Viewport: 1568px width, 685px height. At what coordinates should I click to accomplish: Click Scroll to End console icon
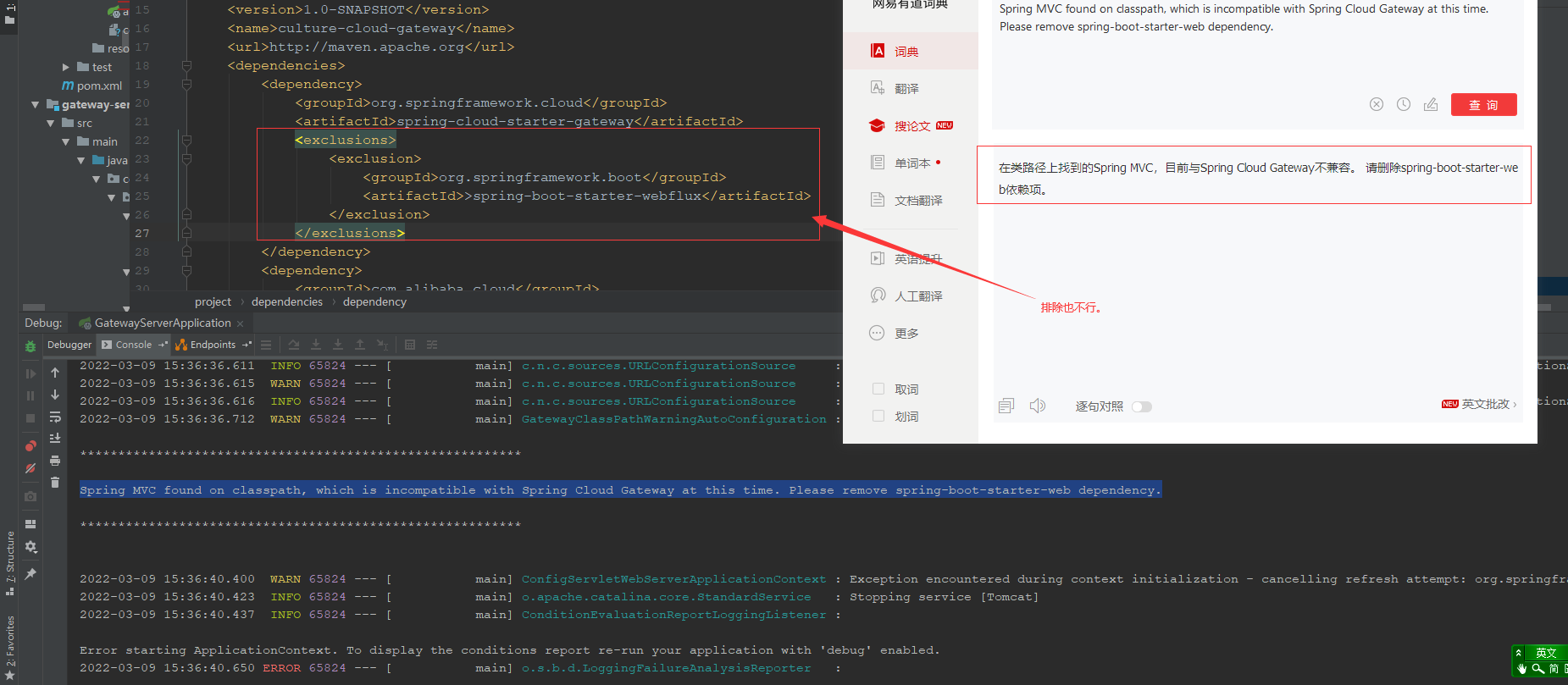coord(55,439)
